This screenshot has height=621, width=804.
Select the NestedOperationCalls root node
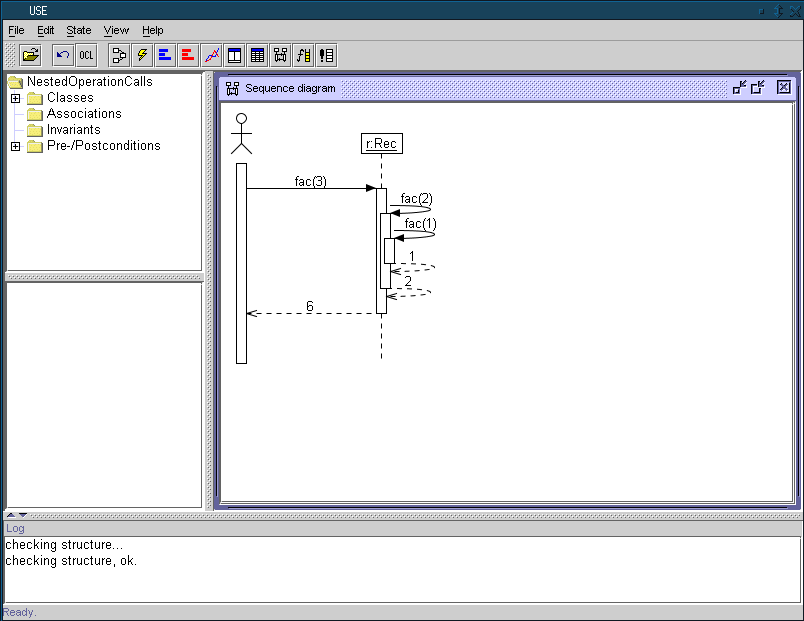click(x=89, y=82)
